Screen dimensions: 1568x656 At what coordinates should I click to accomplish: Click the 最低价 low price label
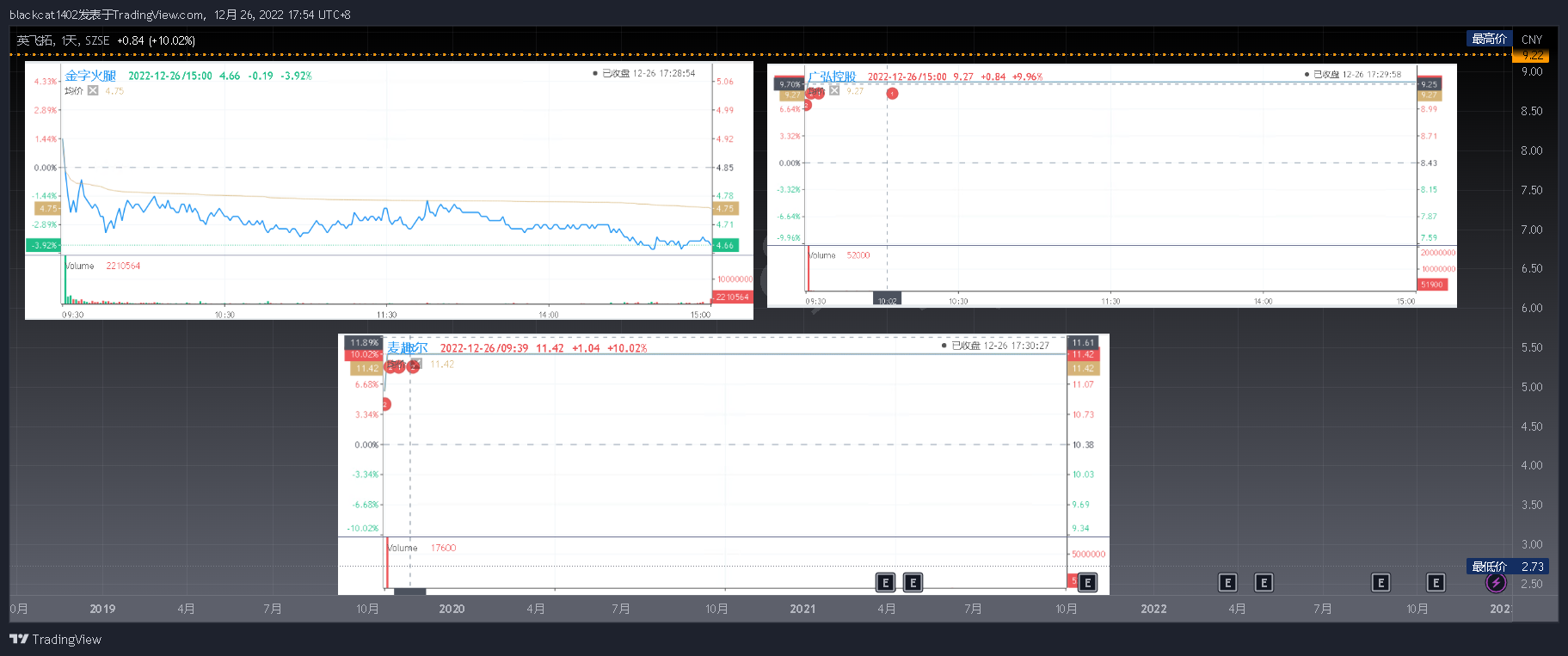click(1489, 567)
